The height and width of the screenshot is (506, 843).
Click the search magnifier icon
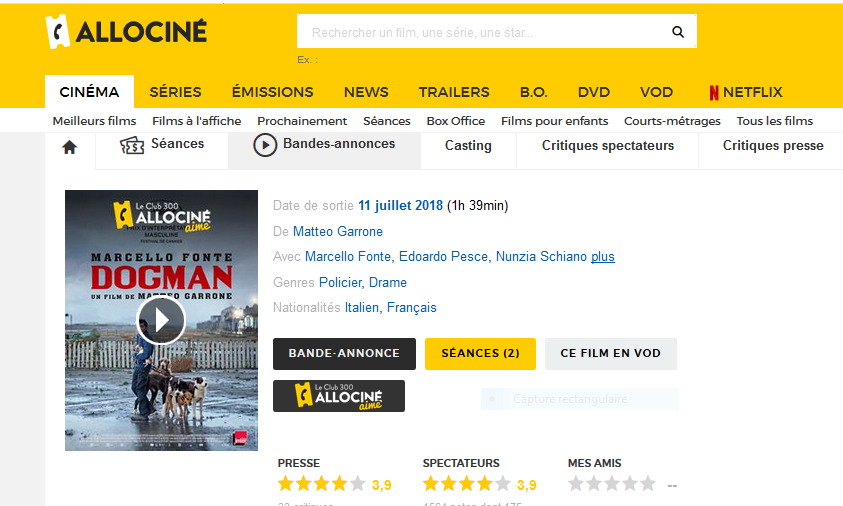(x=678, y=32)
